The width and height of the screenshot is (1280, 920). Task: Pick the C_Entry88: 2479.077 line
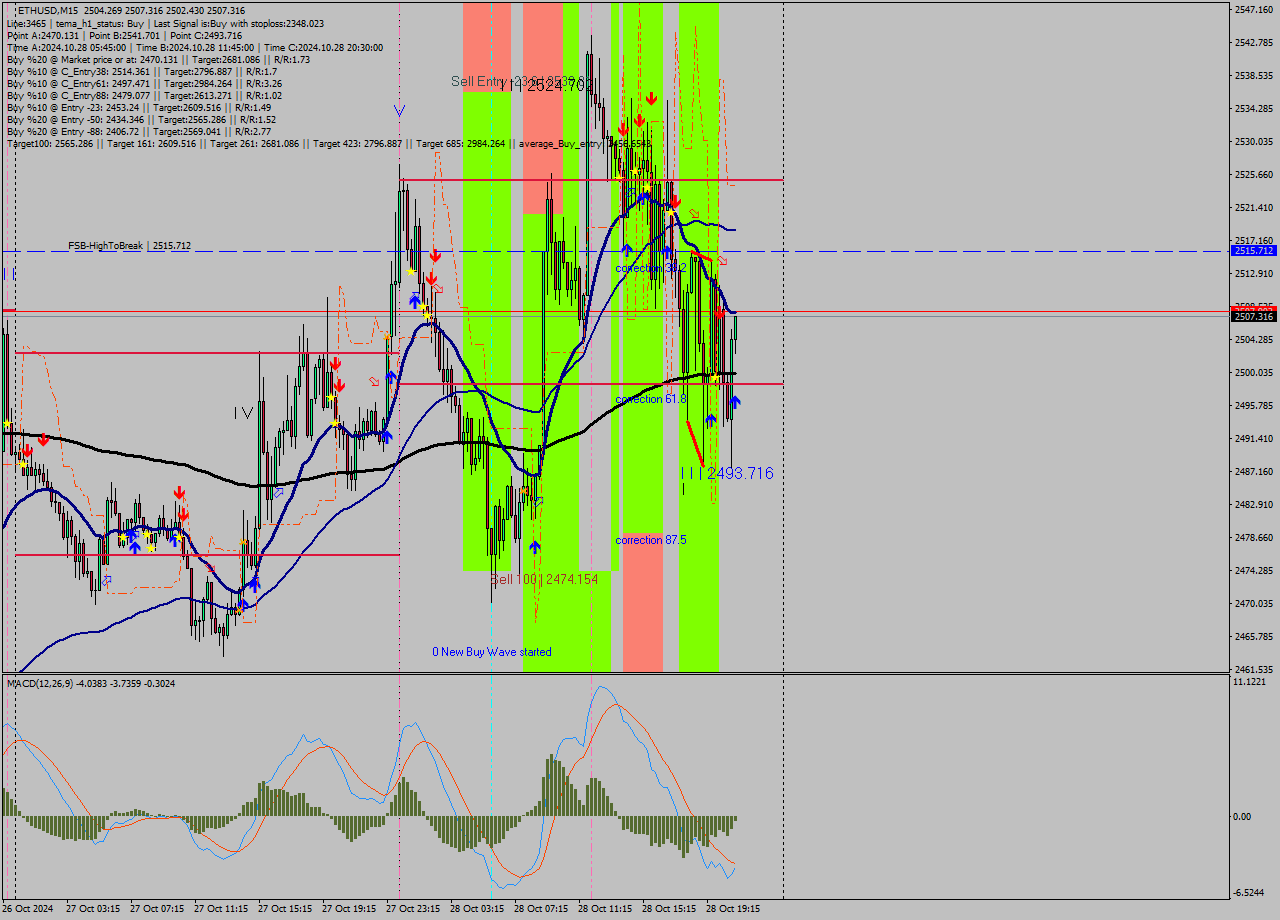pyautogui.click(x=145, y=95)
